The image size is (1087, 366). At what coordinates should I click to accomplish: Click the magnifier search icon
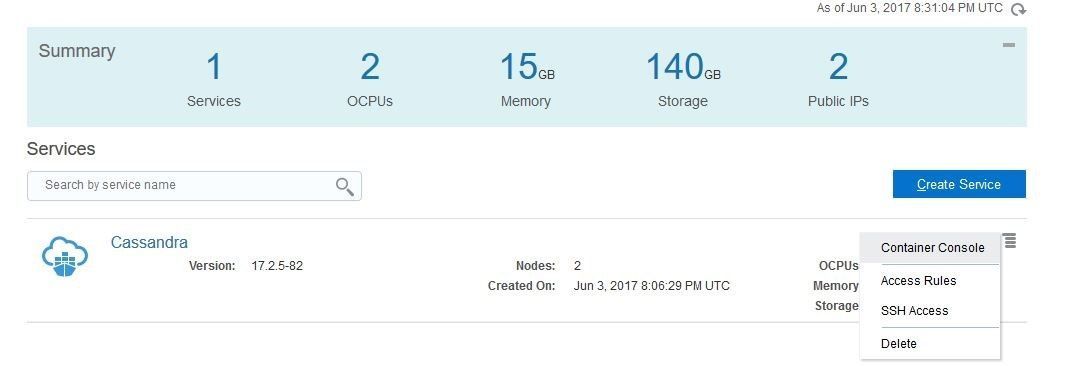345,186
